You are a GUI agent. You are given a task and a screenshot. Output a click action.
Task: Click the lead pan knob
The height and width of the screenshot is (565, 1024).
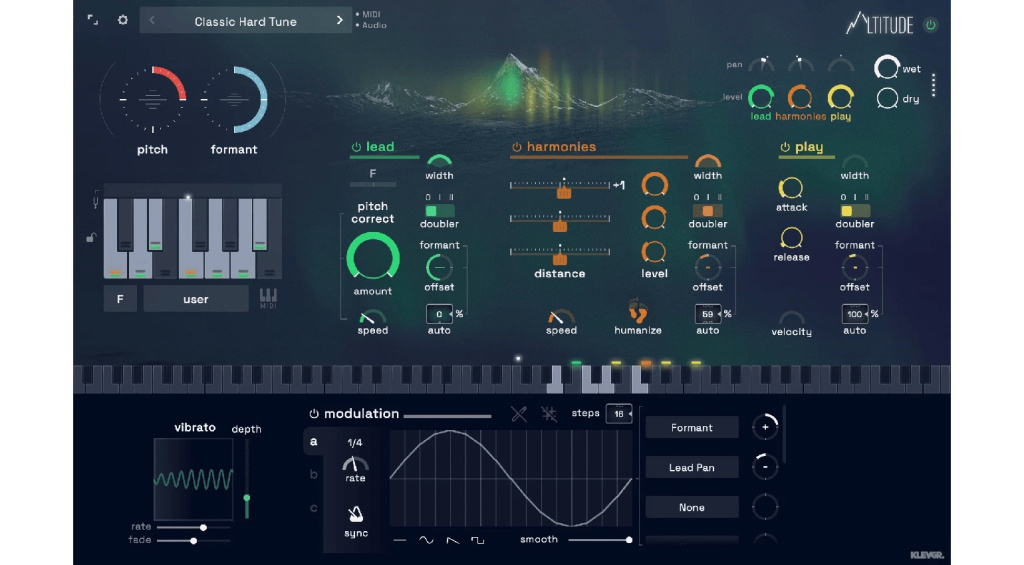point(761,64)
